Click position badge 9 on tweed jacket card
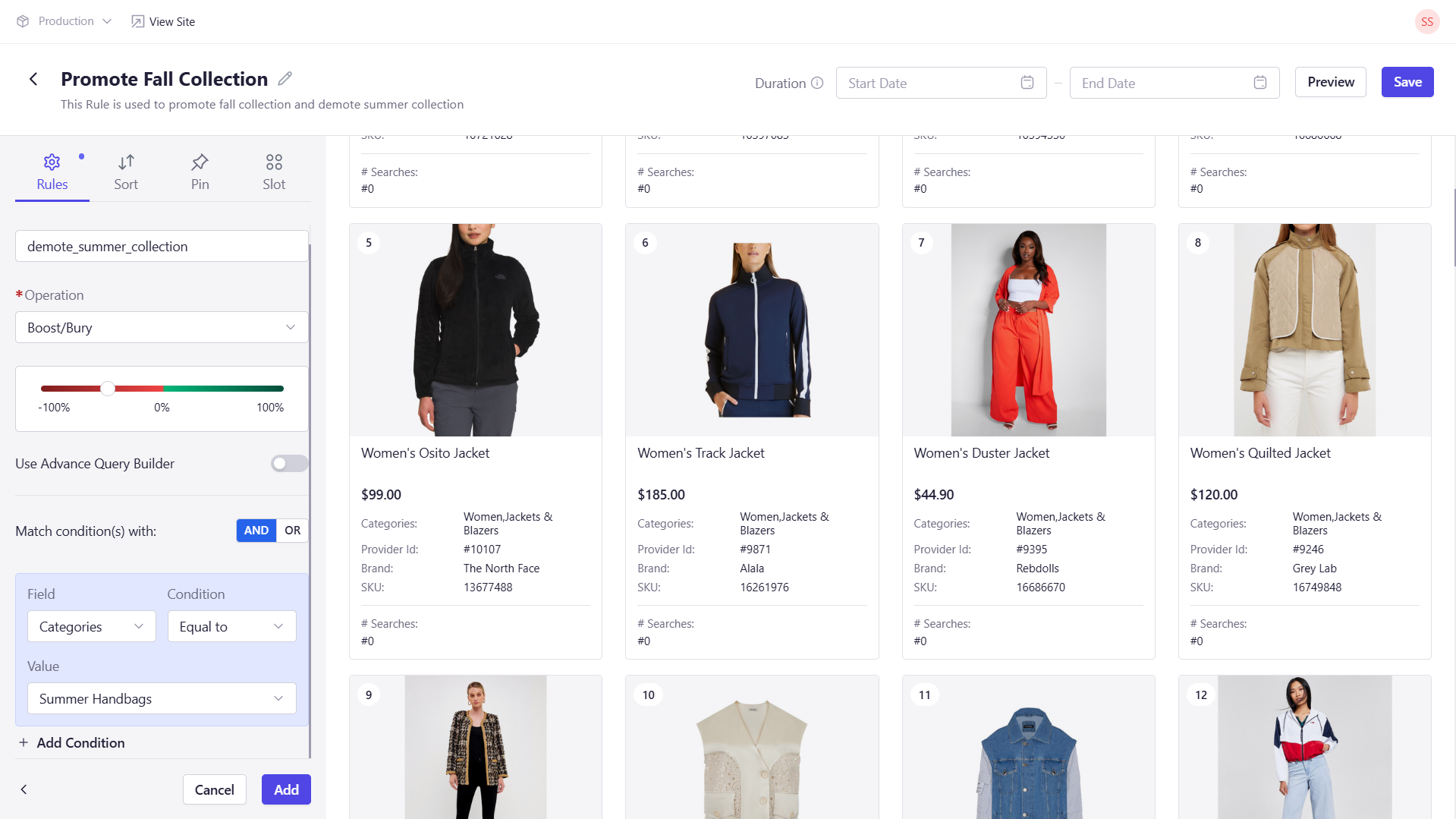Image resolution: width=1456 pixels, height=819 pixels. coord(369,695)
